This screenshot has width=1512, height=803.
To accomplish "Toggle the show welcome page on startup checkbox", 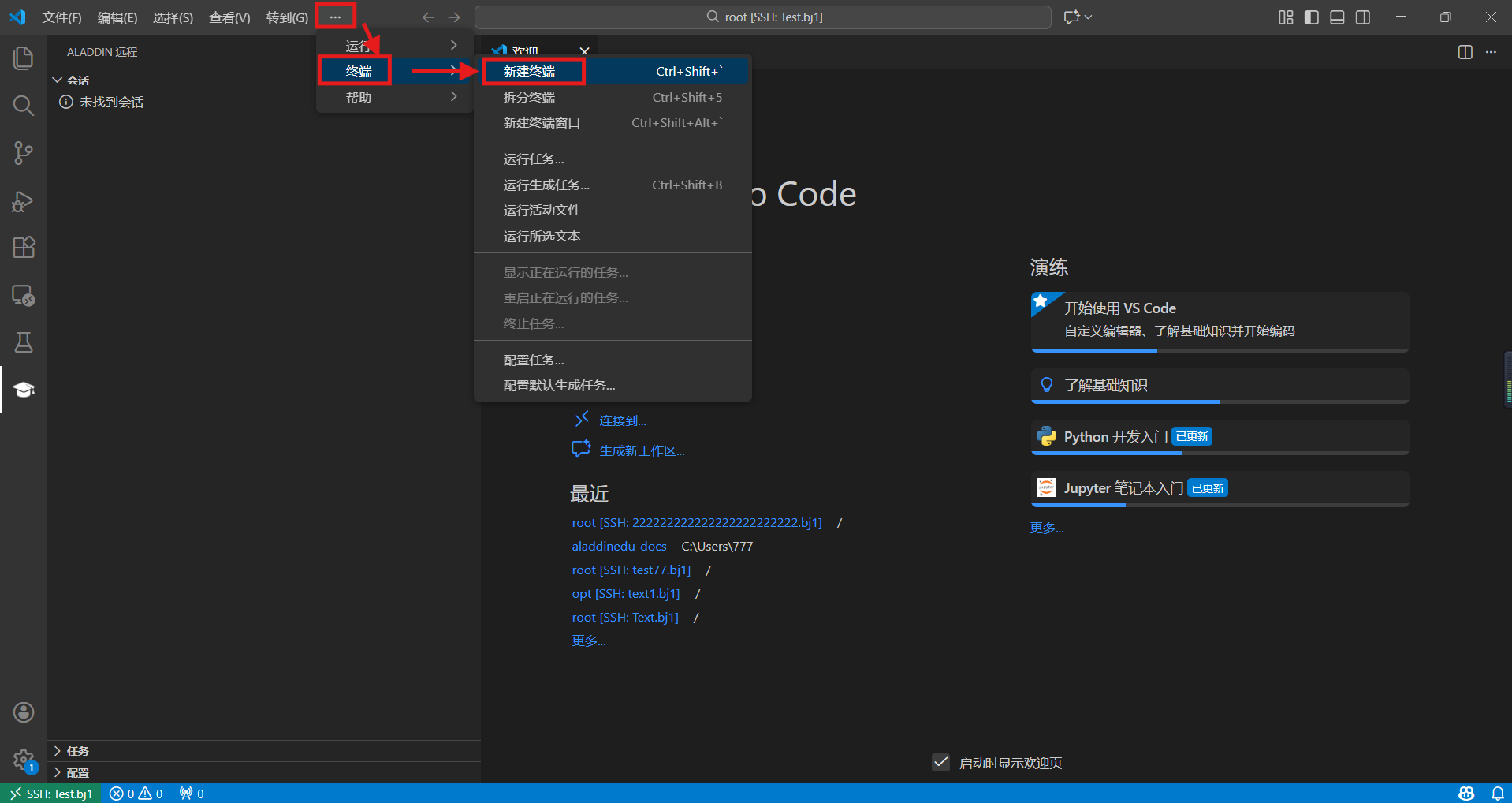I will click(940, 763).
